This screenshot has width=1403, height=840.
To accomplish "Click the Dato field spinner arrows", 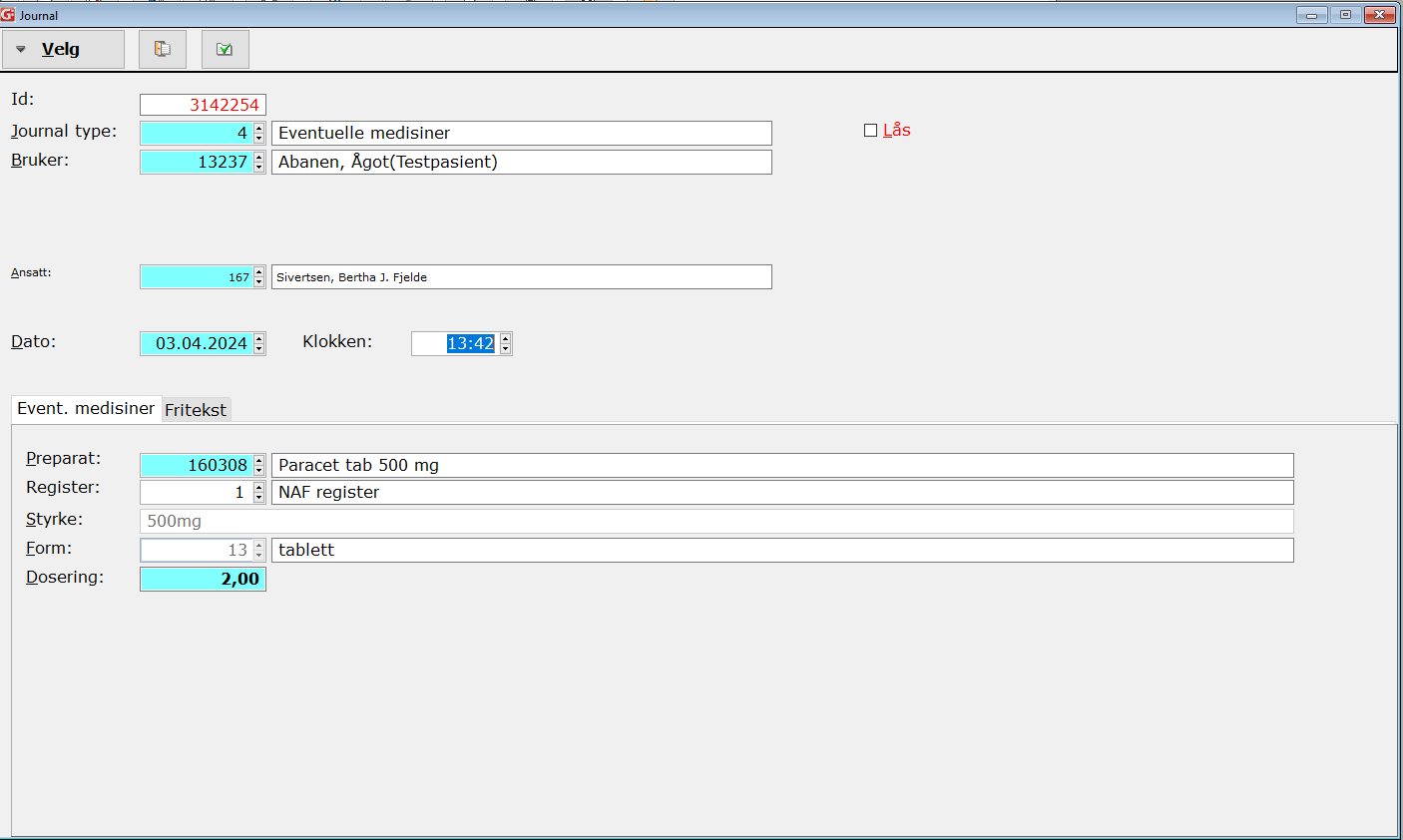I will (259, 343).
